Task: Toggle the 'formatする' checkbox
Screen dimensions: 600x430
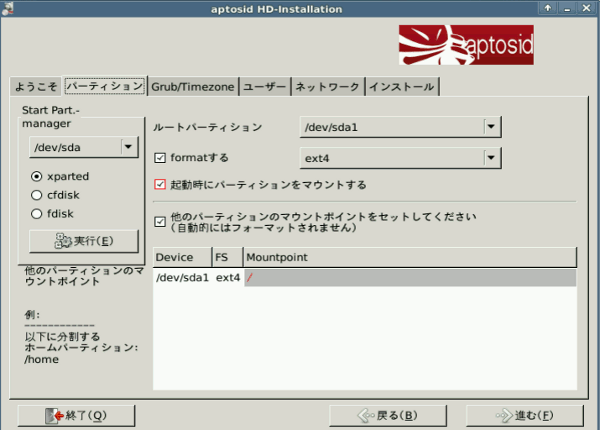Action: point(160,158)
